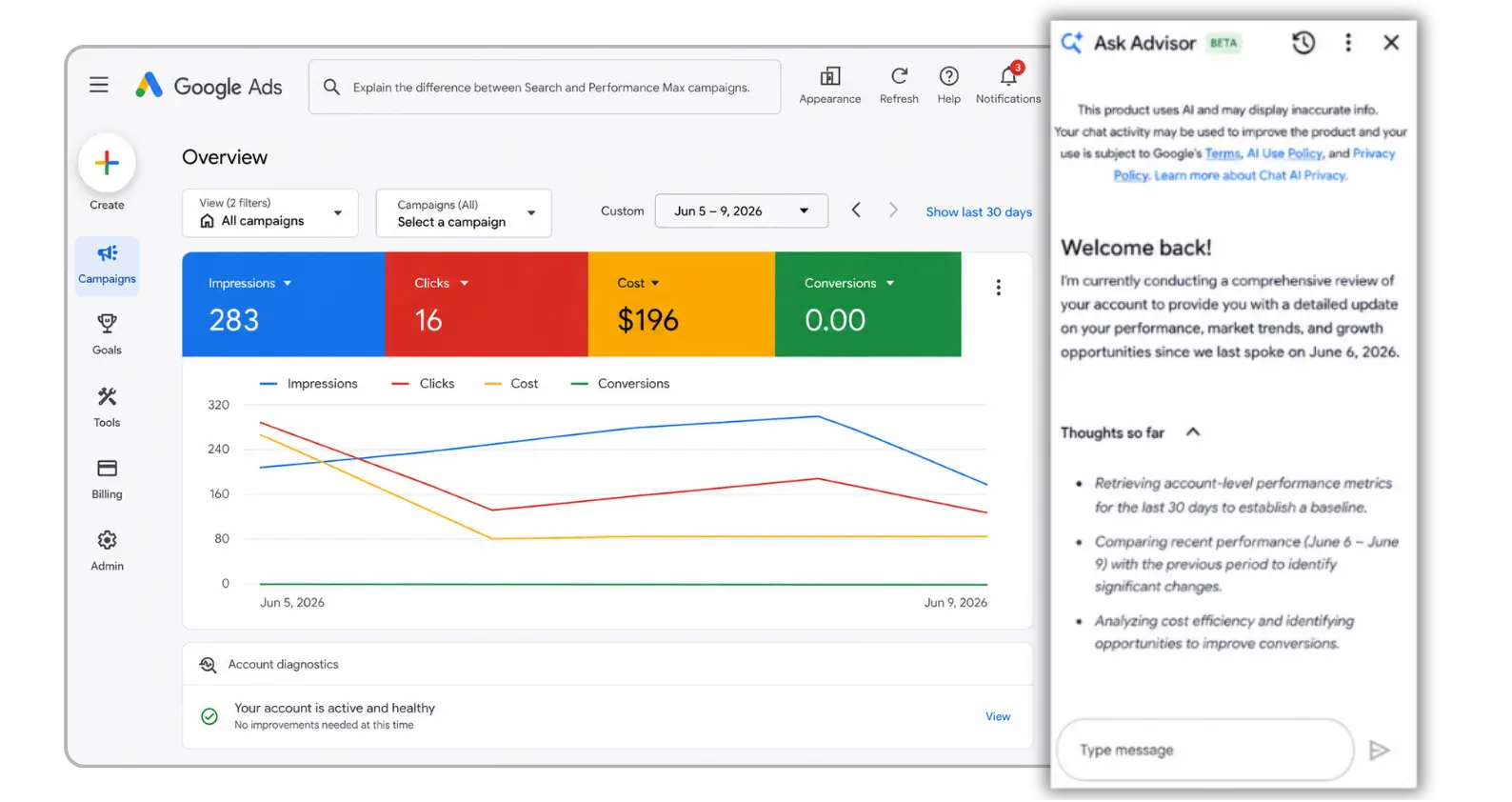Image resolution: width=1512 pixels, height=802 pixels.
Task: Close the Ask Advisor panel
Action: click(1391, 43)
